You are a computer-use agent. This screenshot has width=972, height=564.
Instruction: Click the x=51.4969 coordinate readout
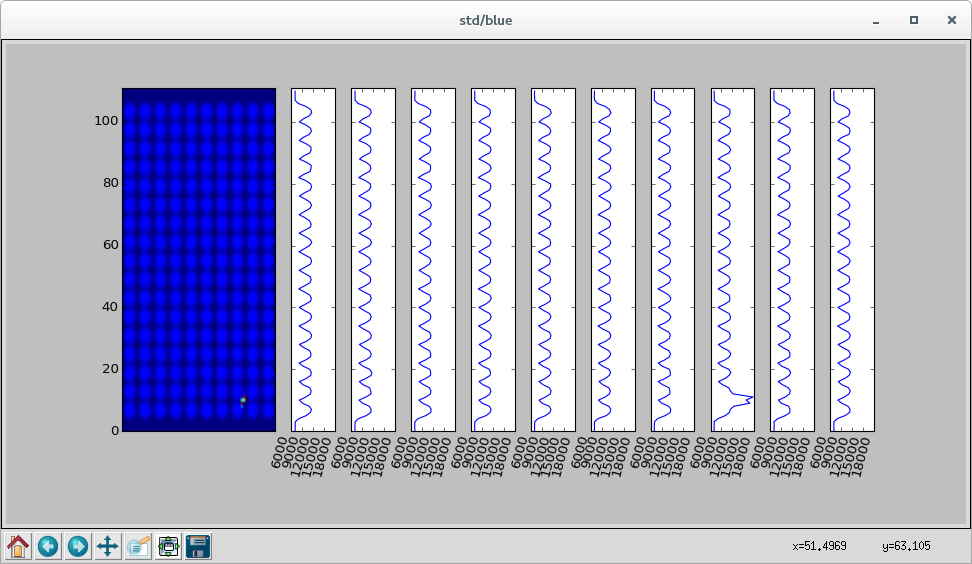click(819, 546)
